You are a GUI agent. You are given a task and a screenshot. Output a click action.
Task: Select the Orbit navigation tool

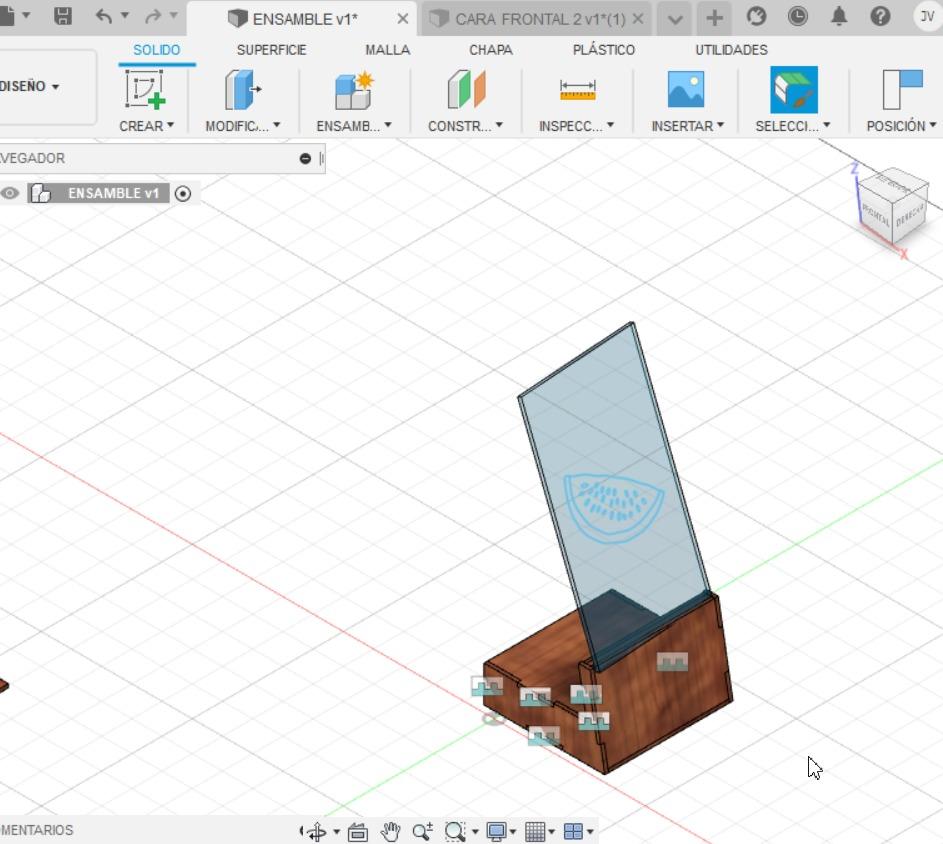315,832
